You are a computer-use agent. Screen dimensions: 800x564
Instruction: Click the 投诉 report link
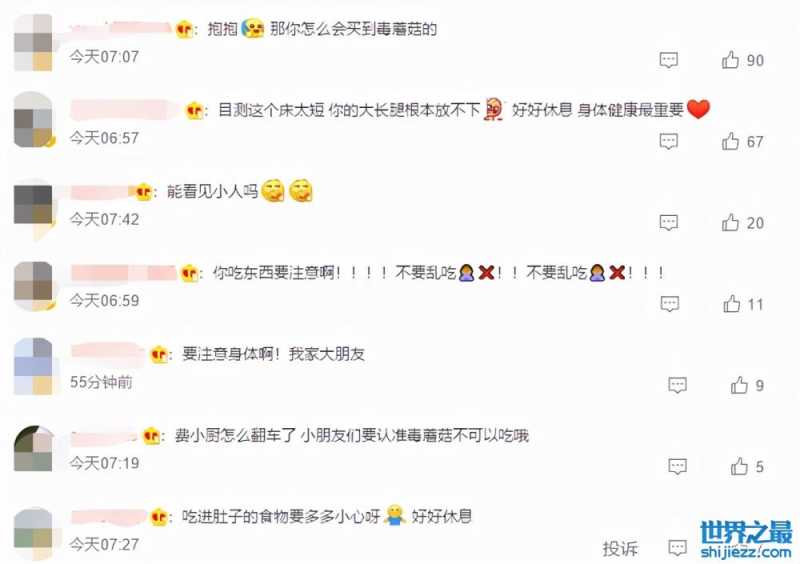[x=620, y=549]
